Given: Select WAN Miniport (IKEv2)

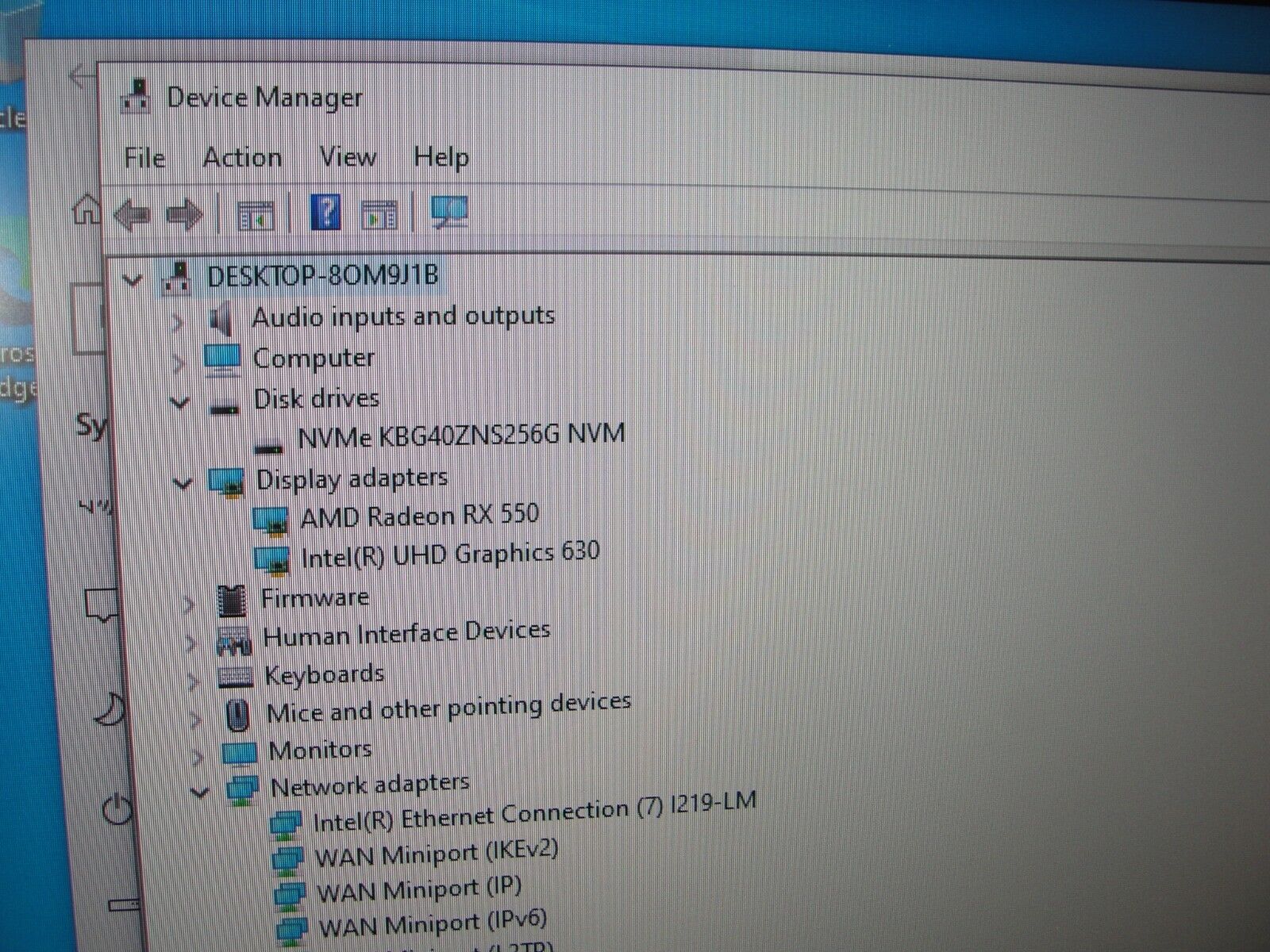Looking at the screenshot, I should tap(437, 854).
